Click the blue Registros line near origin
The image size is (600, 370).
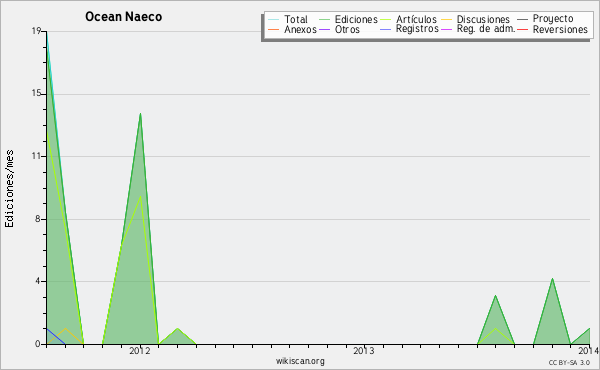click(x=55, y=336)
